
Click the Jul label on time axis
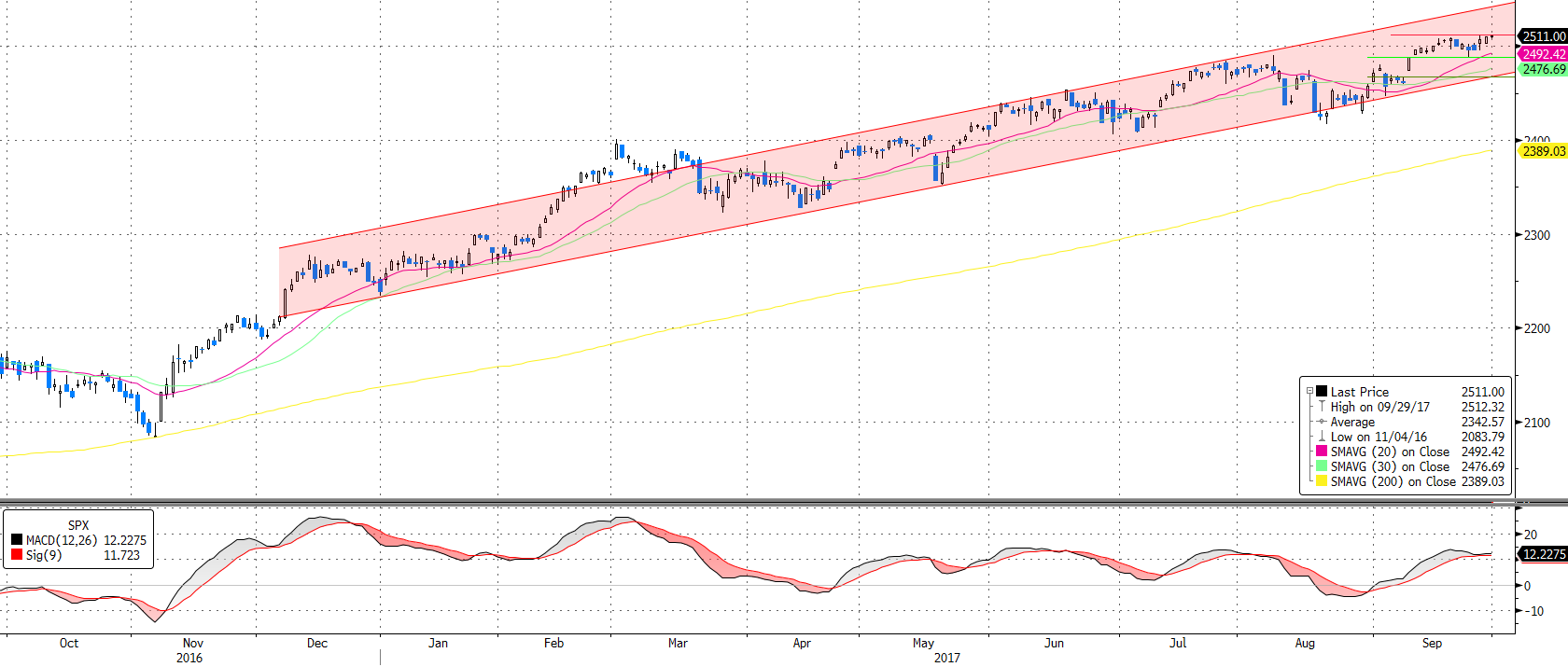pyautogui.click(x=1178, y=643)
